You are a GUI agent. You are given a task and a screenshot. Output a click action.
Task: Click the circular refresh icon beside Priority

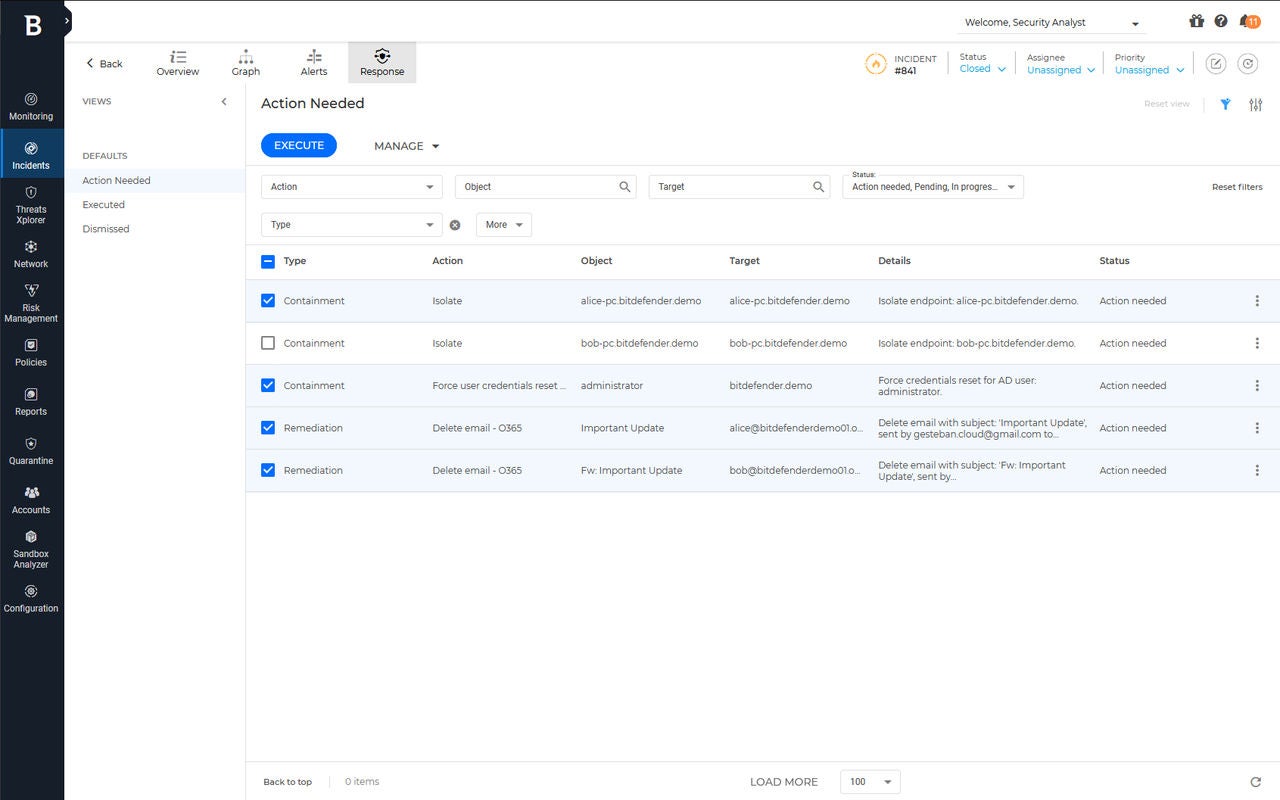(x=1248, y=64)
